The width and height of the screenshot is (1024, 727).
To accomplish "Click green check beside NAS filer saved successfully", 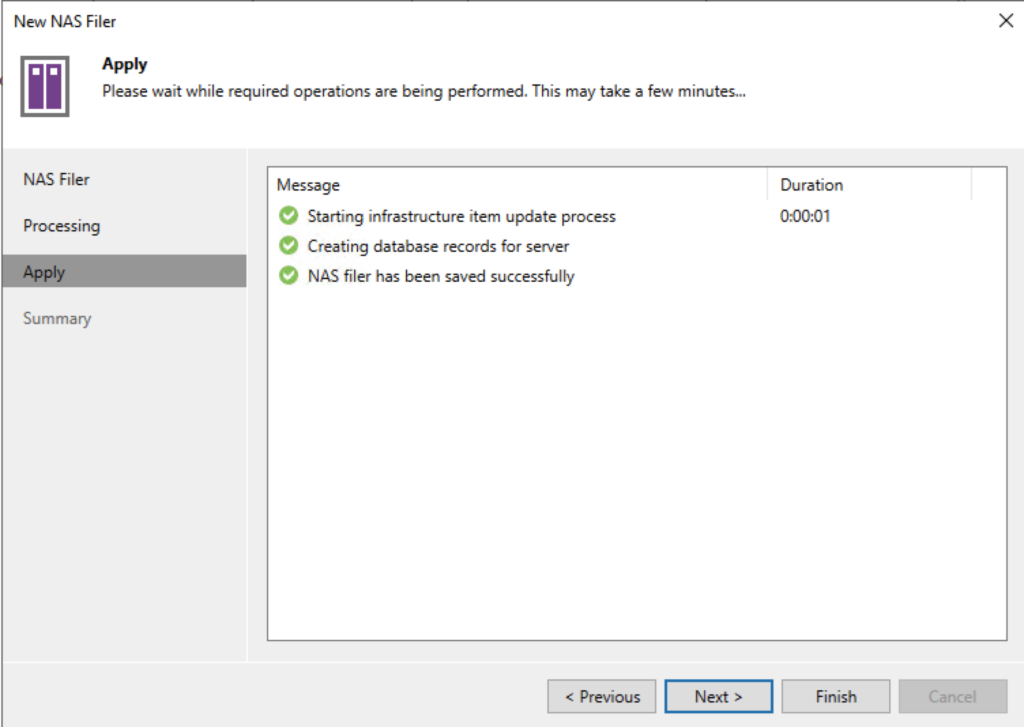I will coord(289,276).
